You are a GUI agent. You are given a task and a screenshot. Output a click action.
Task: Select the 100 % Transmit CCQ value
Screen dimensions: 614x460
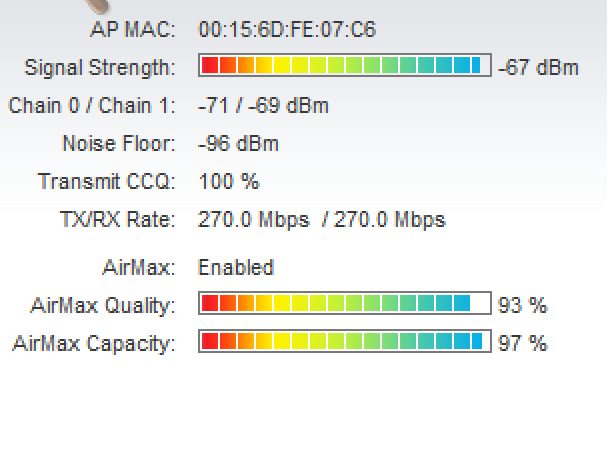click(229, 182)
